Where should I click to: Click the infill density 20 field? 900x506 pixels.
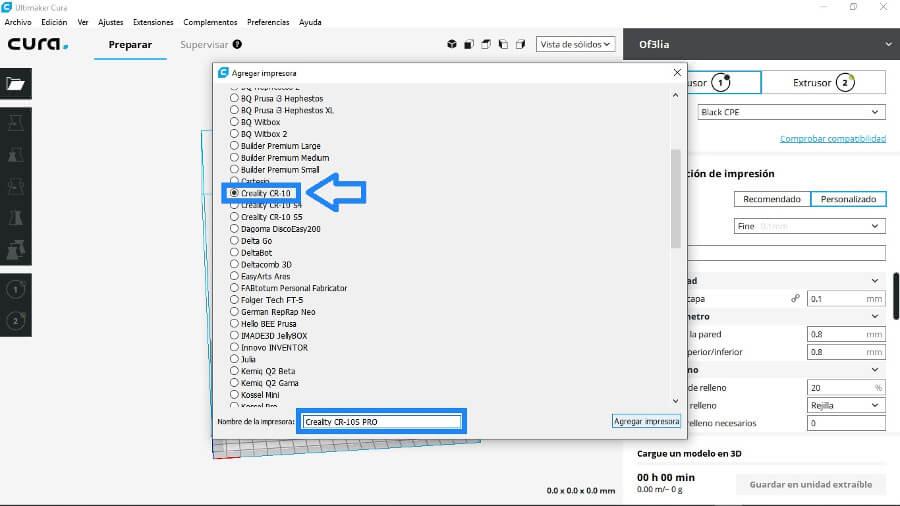[x=846, y=387]
